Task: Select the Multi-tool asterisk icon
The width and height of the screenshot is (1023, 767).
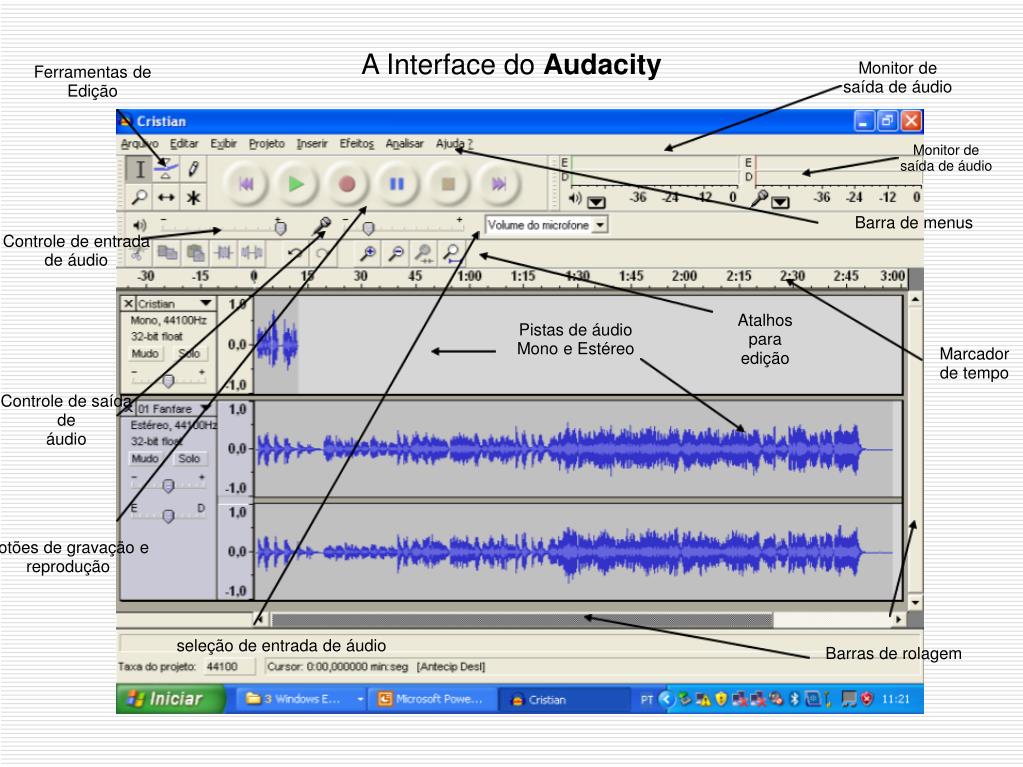Action: click(x=193, y=197)
